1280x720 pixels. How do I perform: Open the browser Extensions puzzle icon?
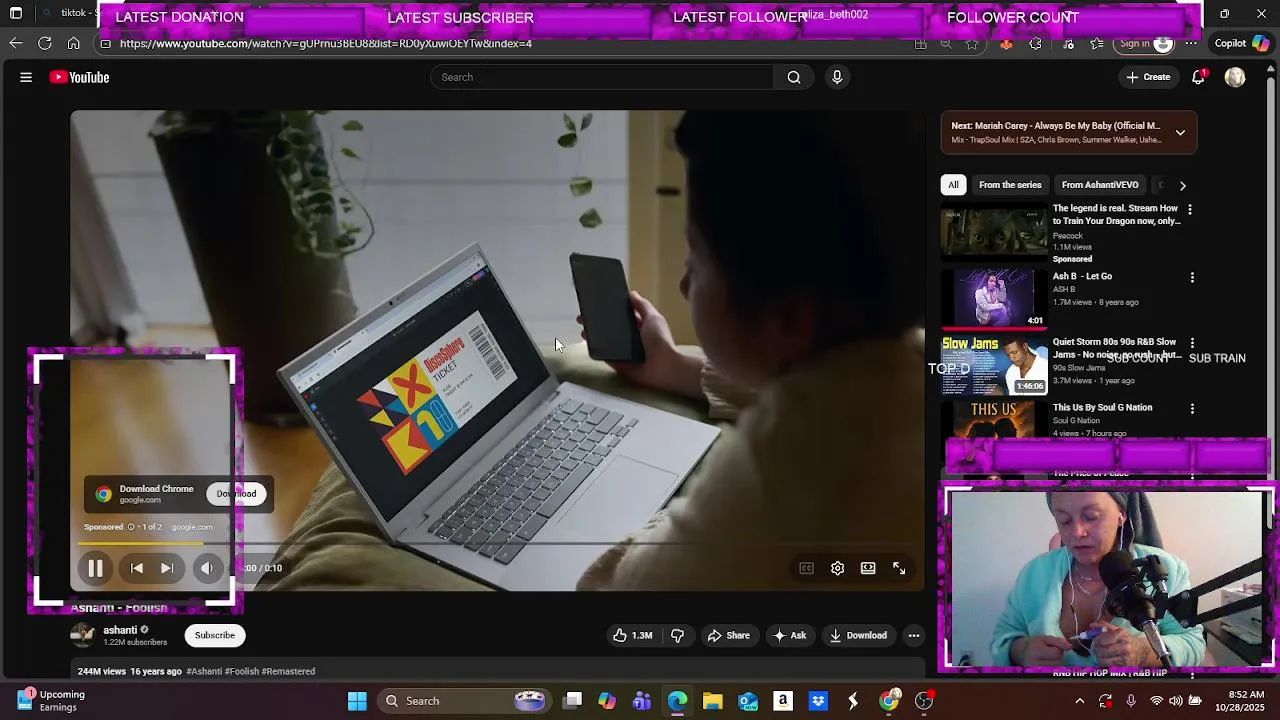[1035, 44]
